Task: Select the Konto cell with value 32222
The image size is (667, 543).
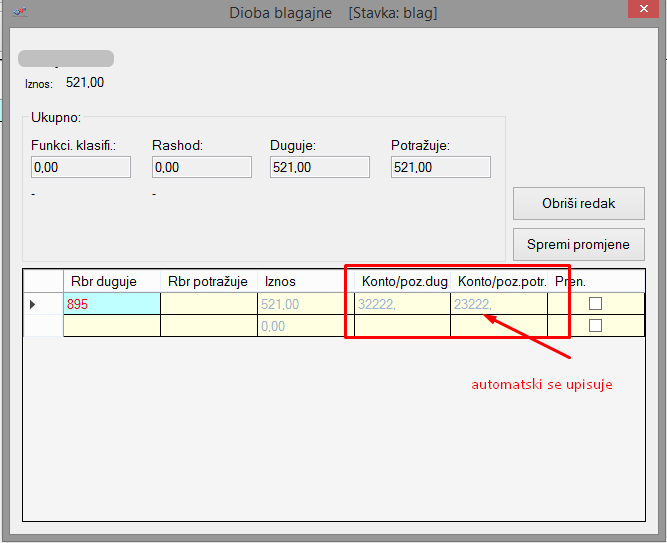Action: pos(402,304)
